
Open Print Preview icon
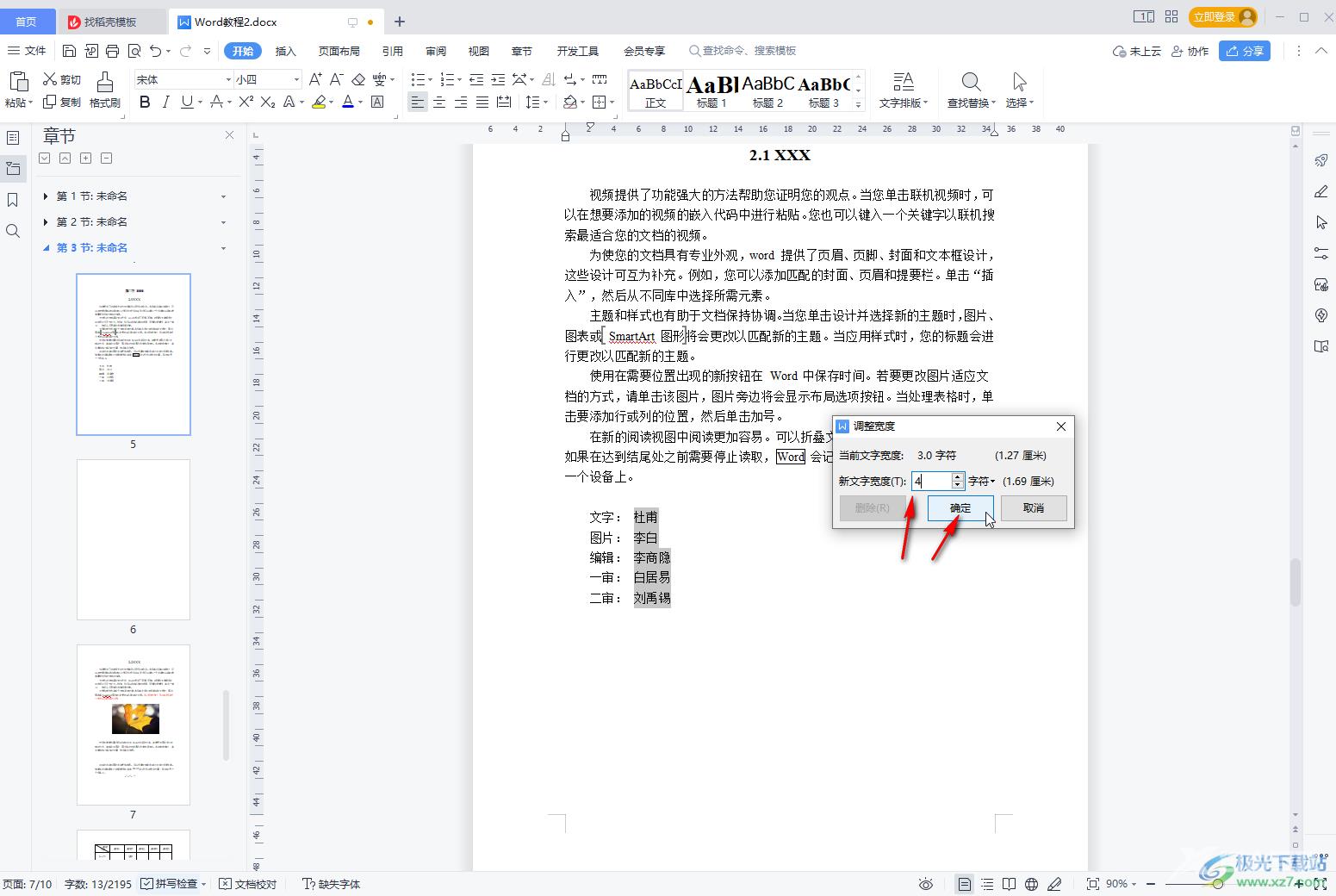point(134,51)
